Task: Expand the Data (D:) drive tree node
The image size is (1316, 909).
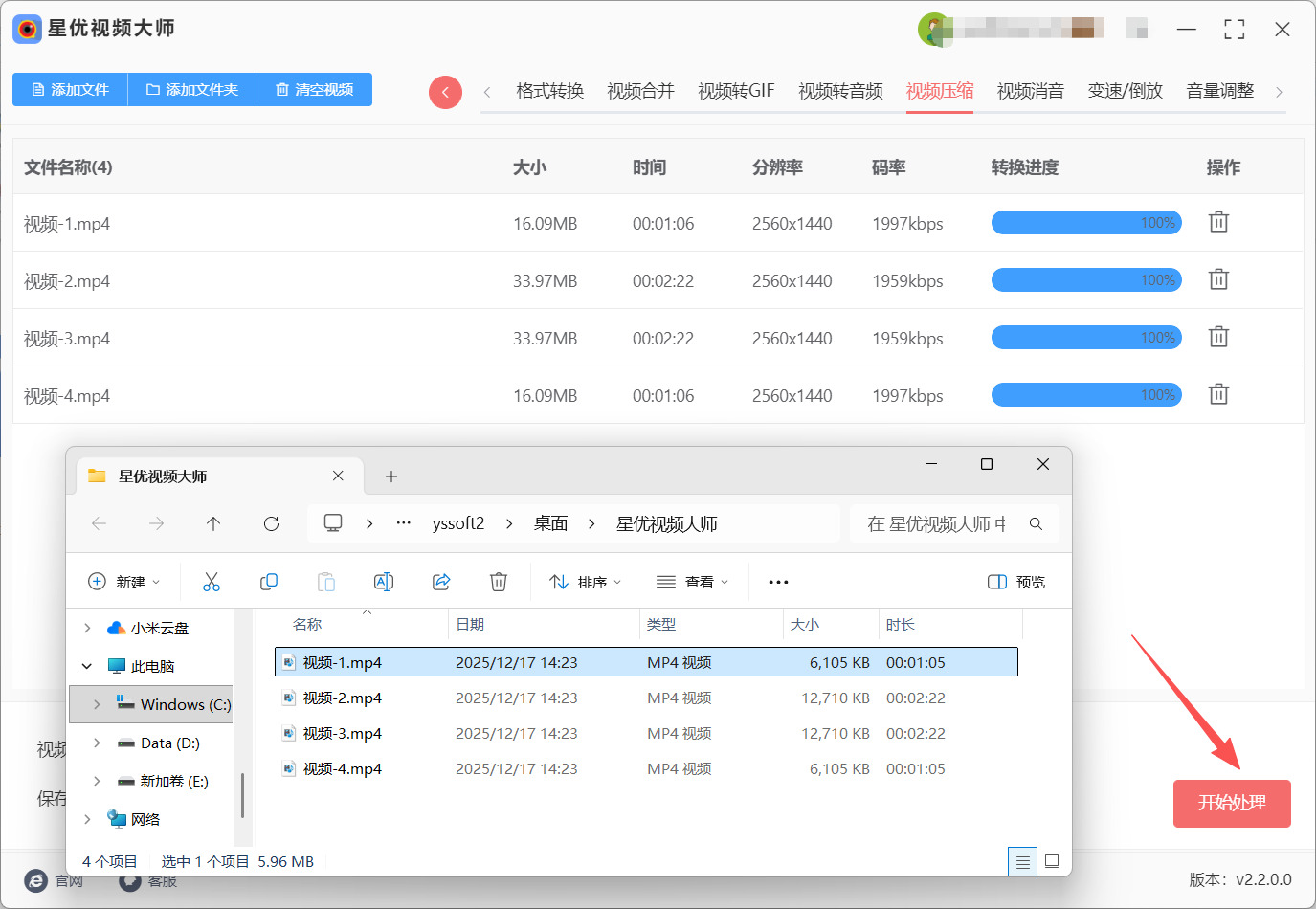Action: [x=97, y=743]
